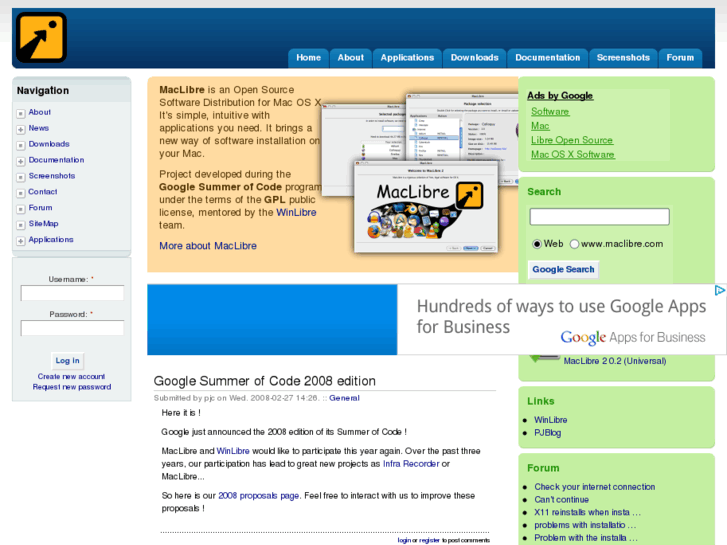
Task: Open WinLibre in the Links block
Action: pos(550,420)
